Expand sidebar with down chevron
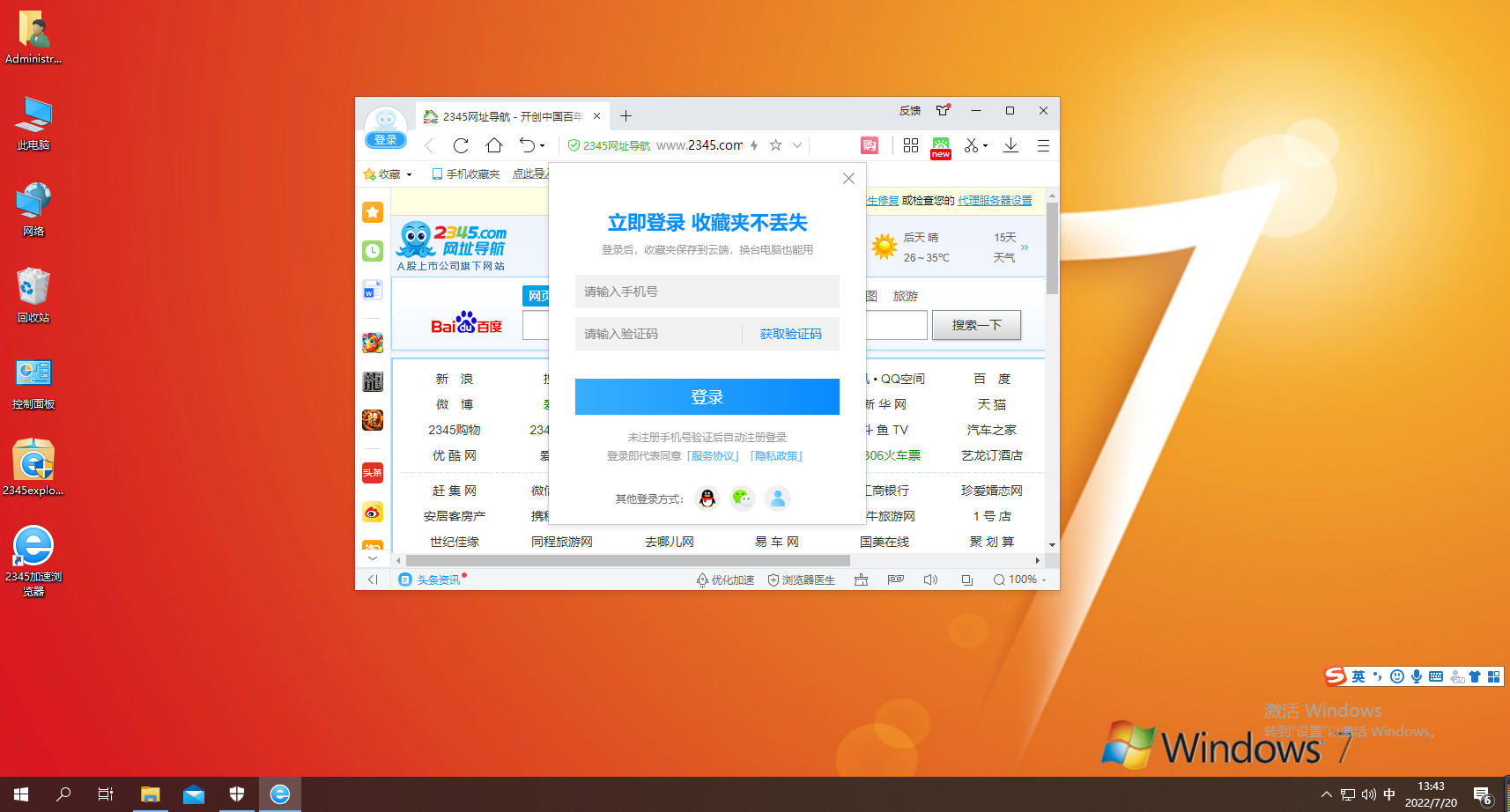Image resolution: width=1510 pixels, height=812 pixels. coord(373,558)
